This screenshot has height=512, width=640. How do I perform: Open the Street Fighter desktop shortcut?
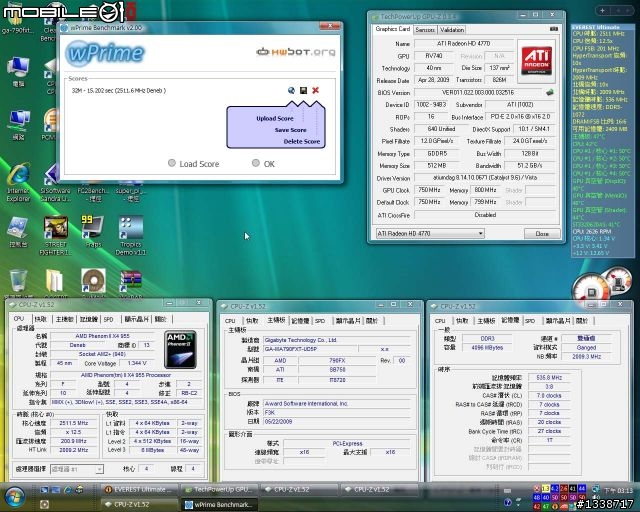56,235
